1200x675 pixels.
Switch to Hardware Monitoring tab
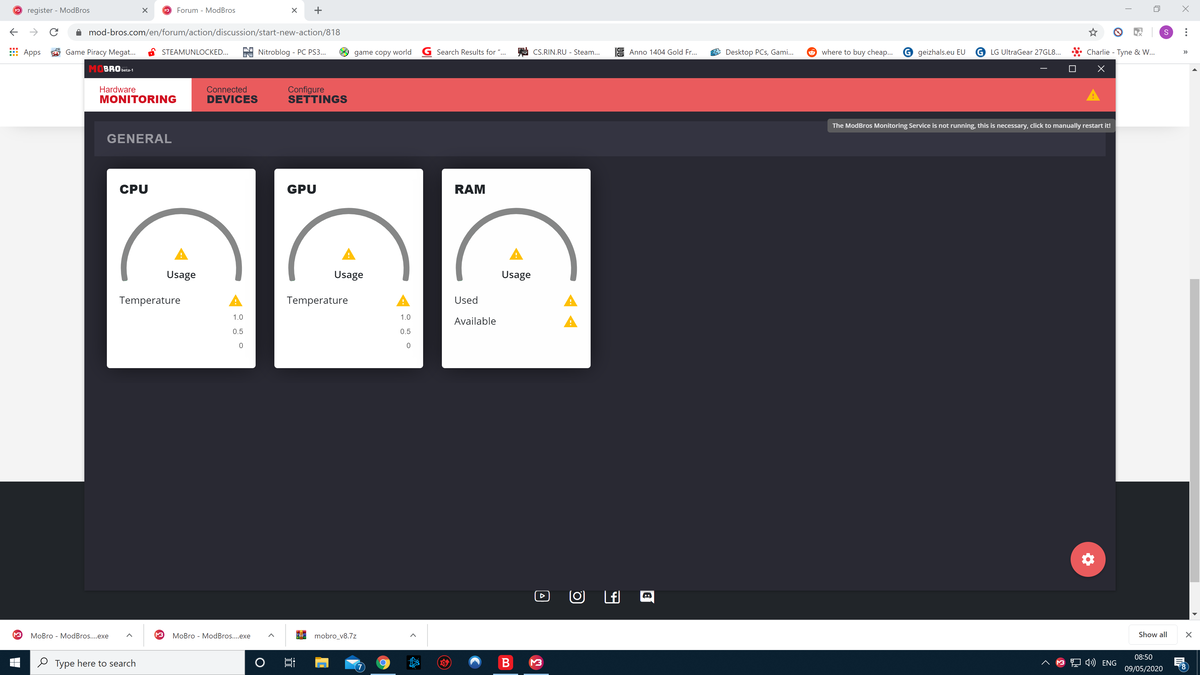138,95
